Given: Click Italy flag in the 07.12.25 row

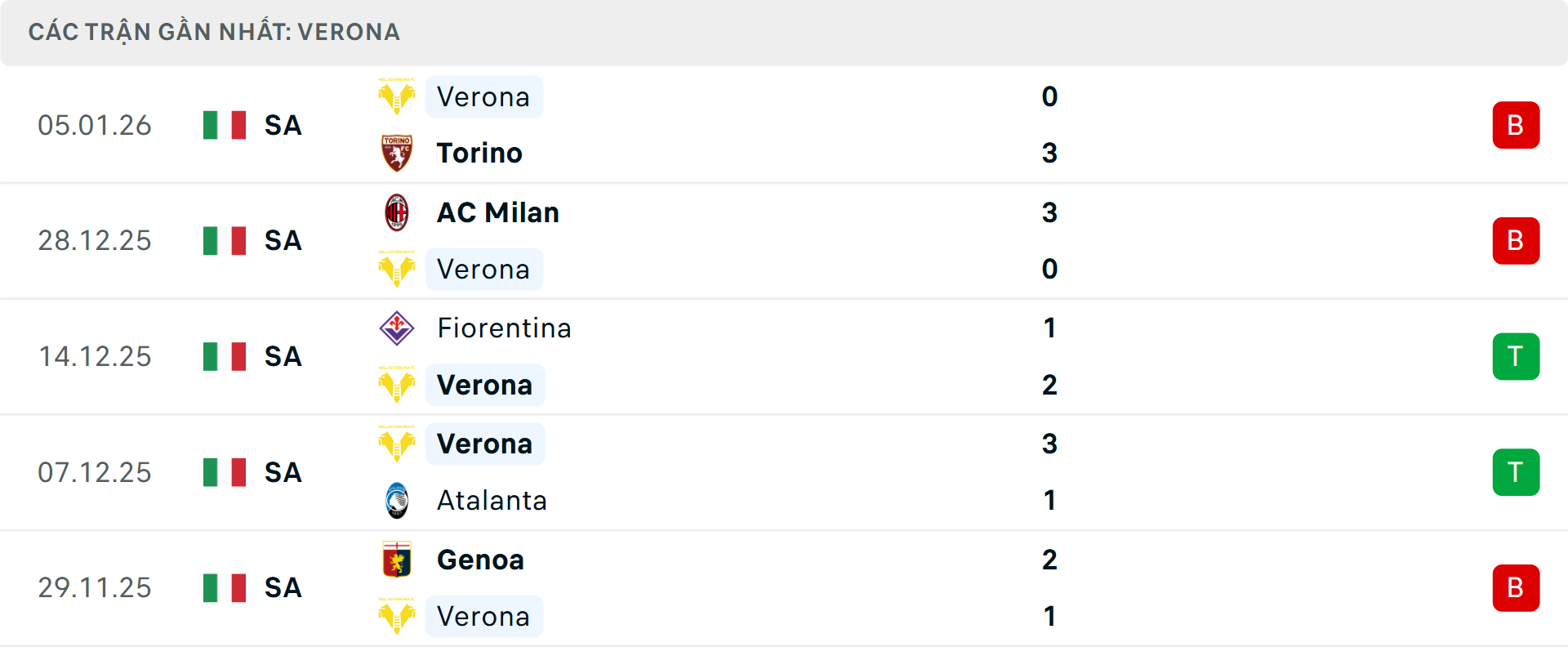Looking at the screenshot, I should (x=225, y=472).
